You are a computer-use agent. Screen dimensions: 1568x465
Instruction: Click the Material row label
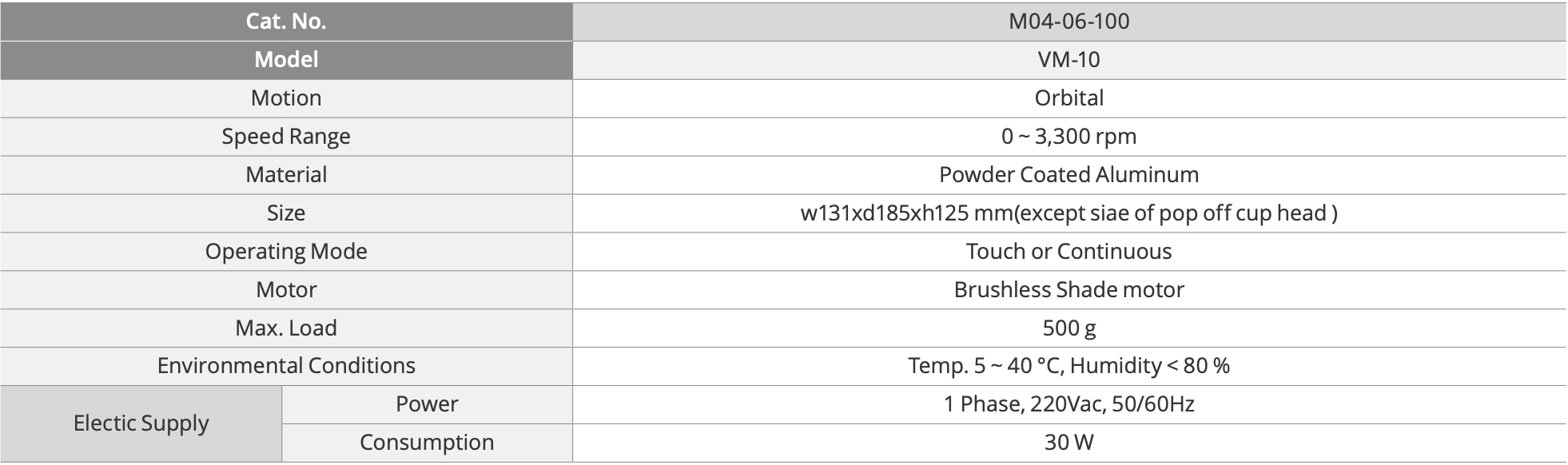pos(286,175)
